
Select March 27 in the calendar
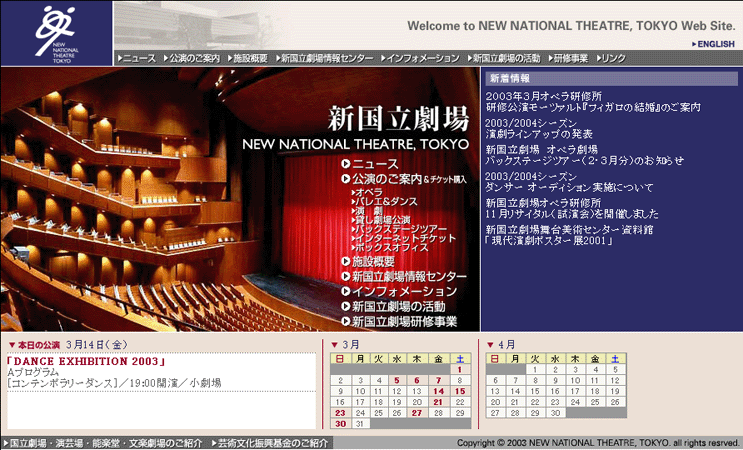[417, 413]
